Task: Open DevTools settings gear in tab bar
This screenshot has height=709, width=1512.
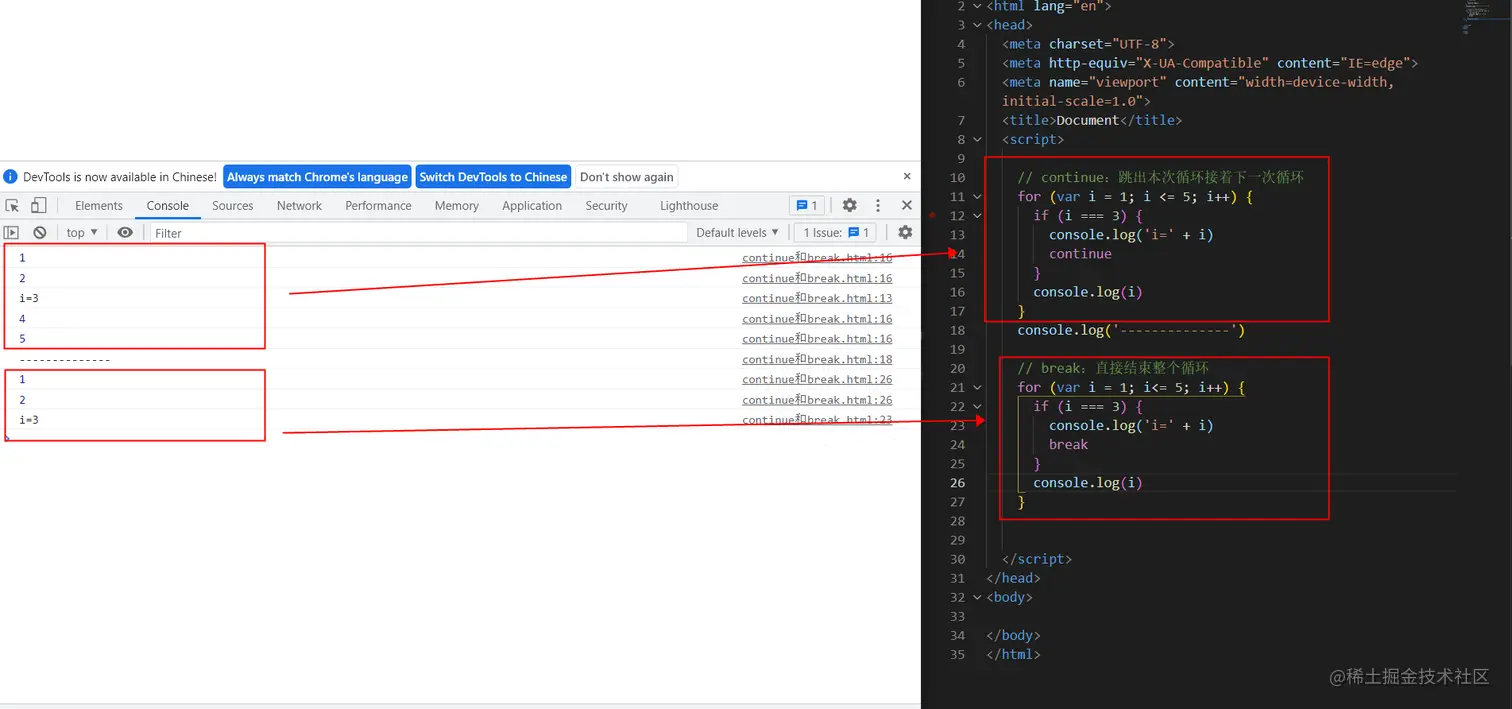Action: 849,205
